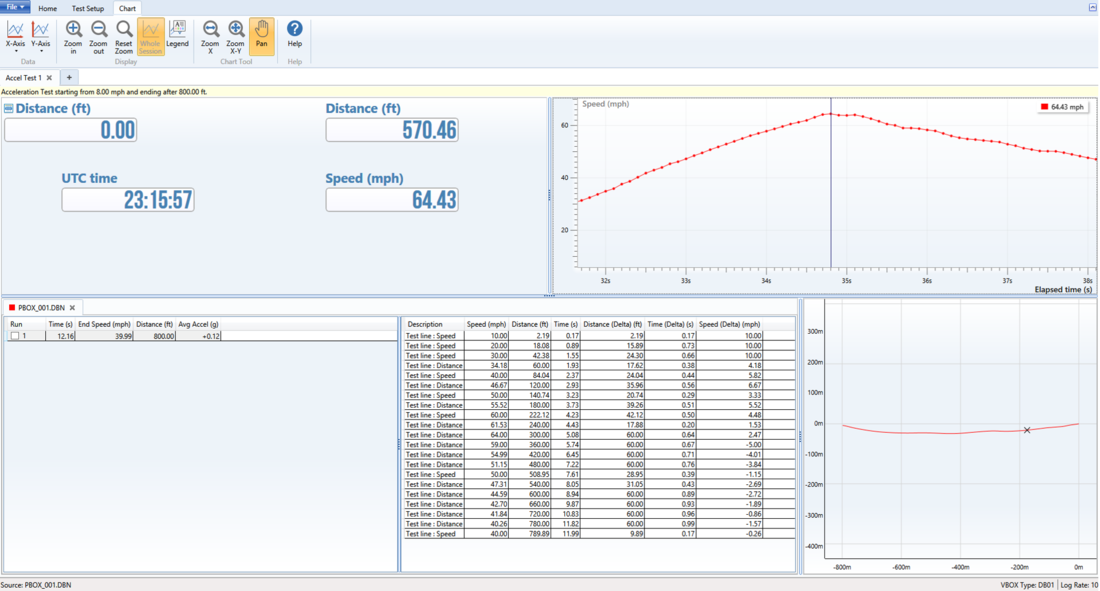Tick the checkbox for Run 1
This screenshot has width=1100, height=591.
pos(14,336)
